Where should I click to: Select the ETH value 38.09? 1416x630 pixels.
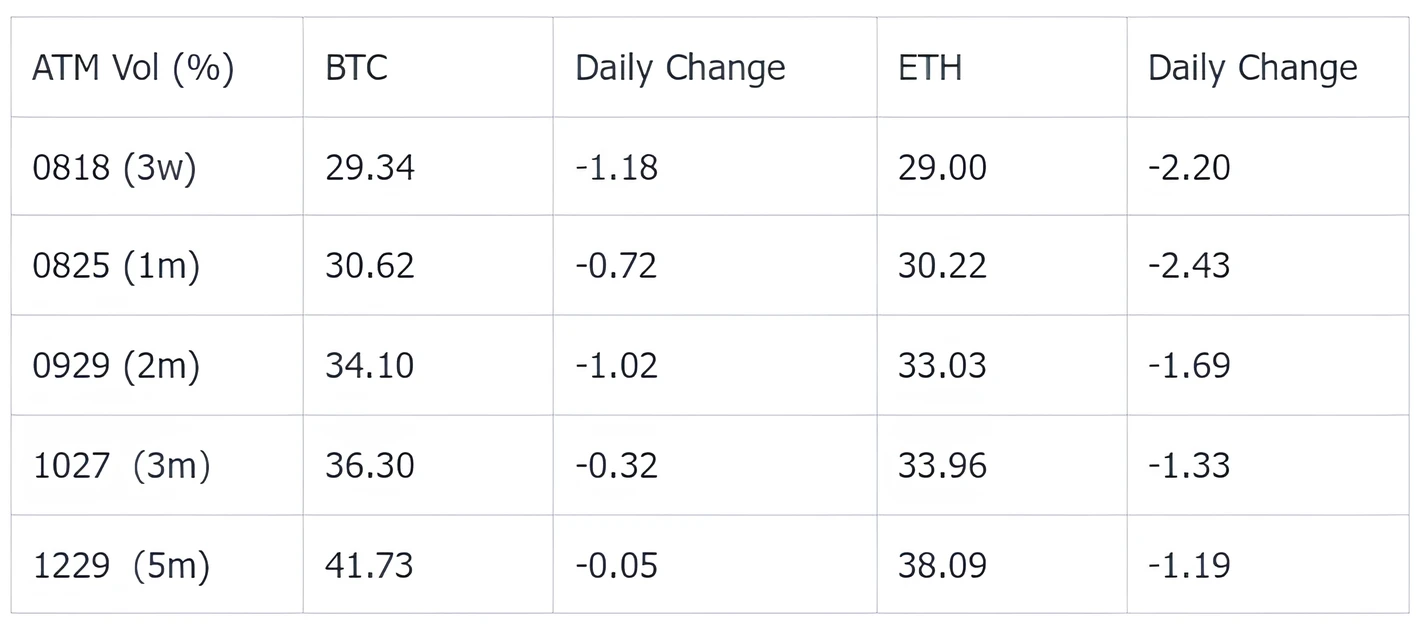click(942, 566)
